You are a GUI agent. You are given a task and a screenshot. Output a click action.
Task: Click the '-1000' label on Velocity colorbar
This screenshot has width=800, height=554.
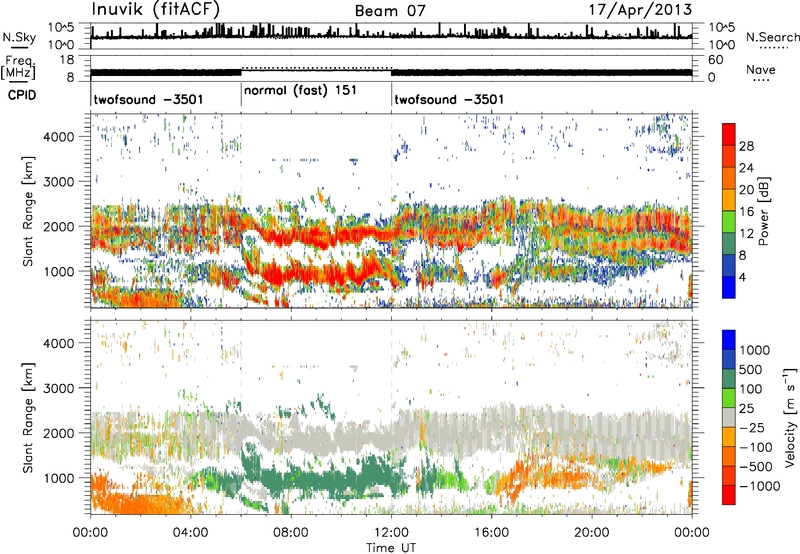[759, 486]
